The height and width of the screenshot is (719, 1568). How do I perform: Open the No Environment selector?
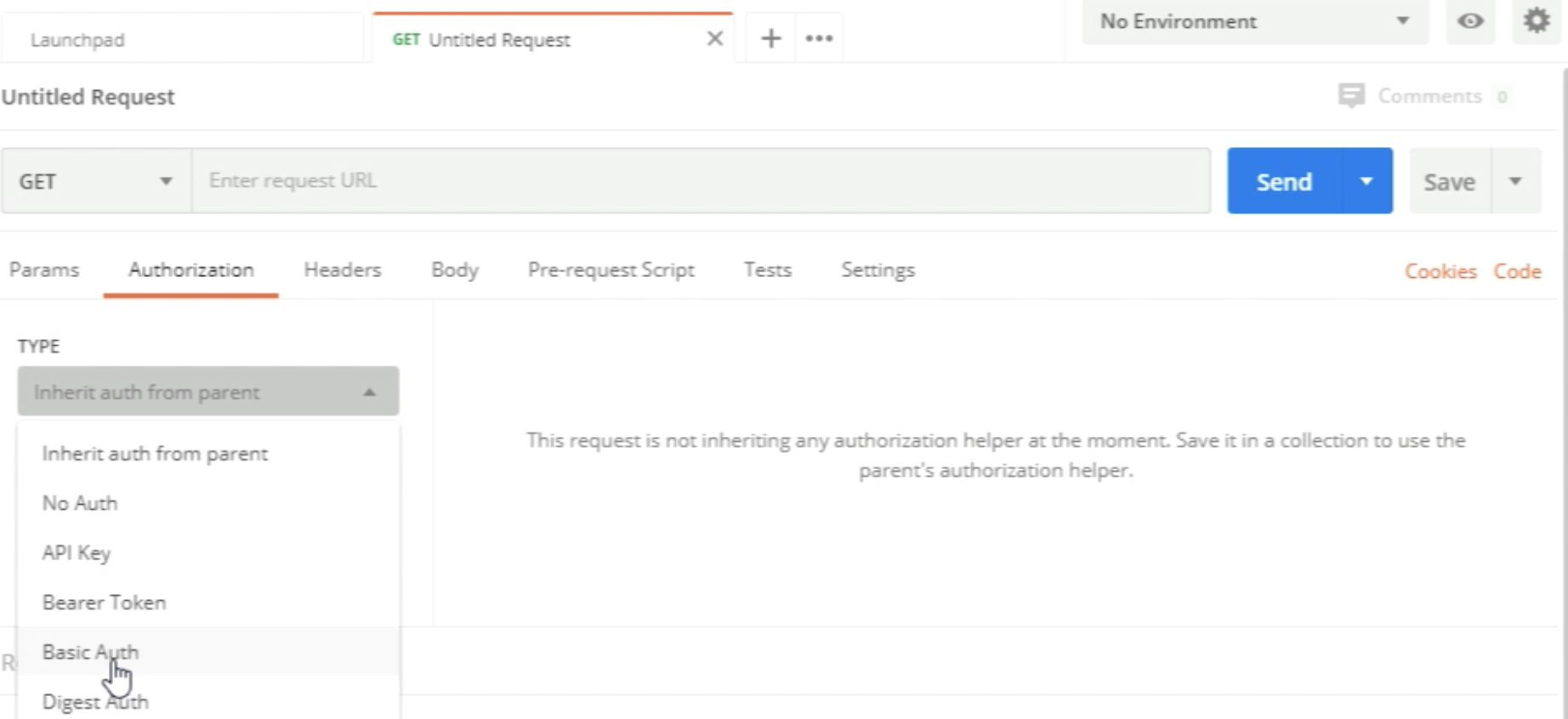coord(1254,21)
